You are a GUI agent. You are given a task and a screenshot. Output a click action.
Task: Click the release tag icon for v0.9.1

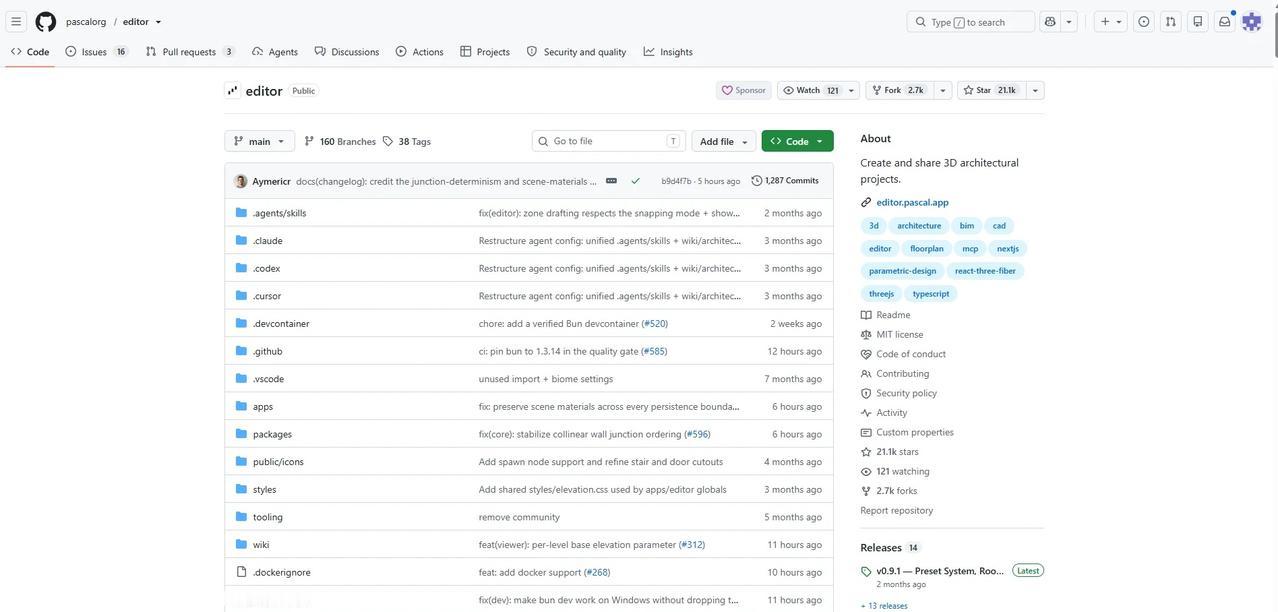click(x=866, y=572)
